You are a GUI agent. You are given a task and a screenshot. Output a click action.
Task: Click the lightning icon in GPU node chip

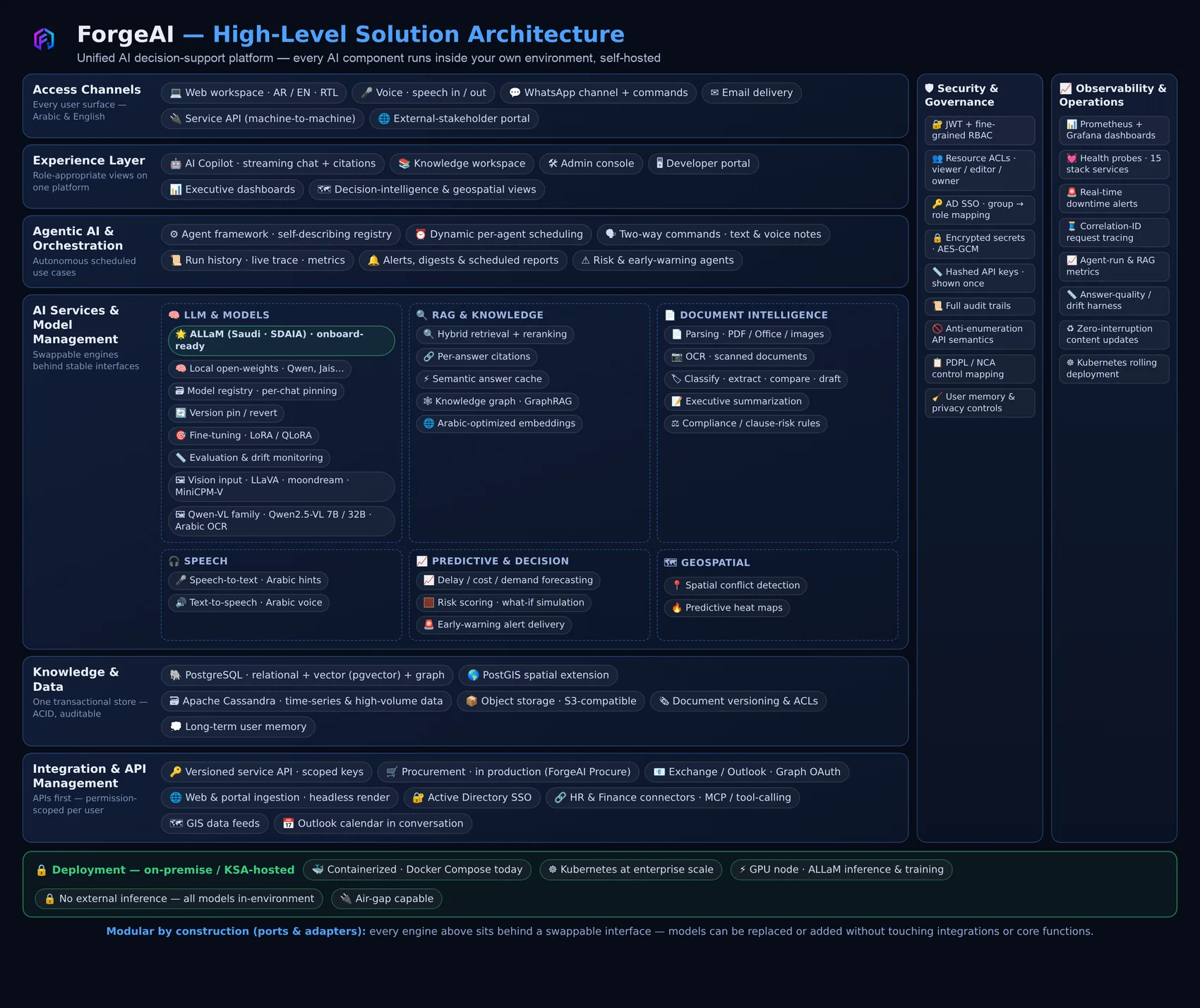click(743, 870)
